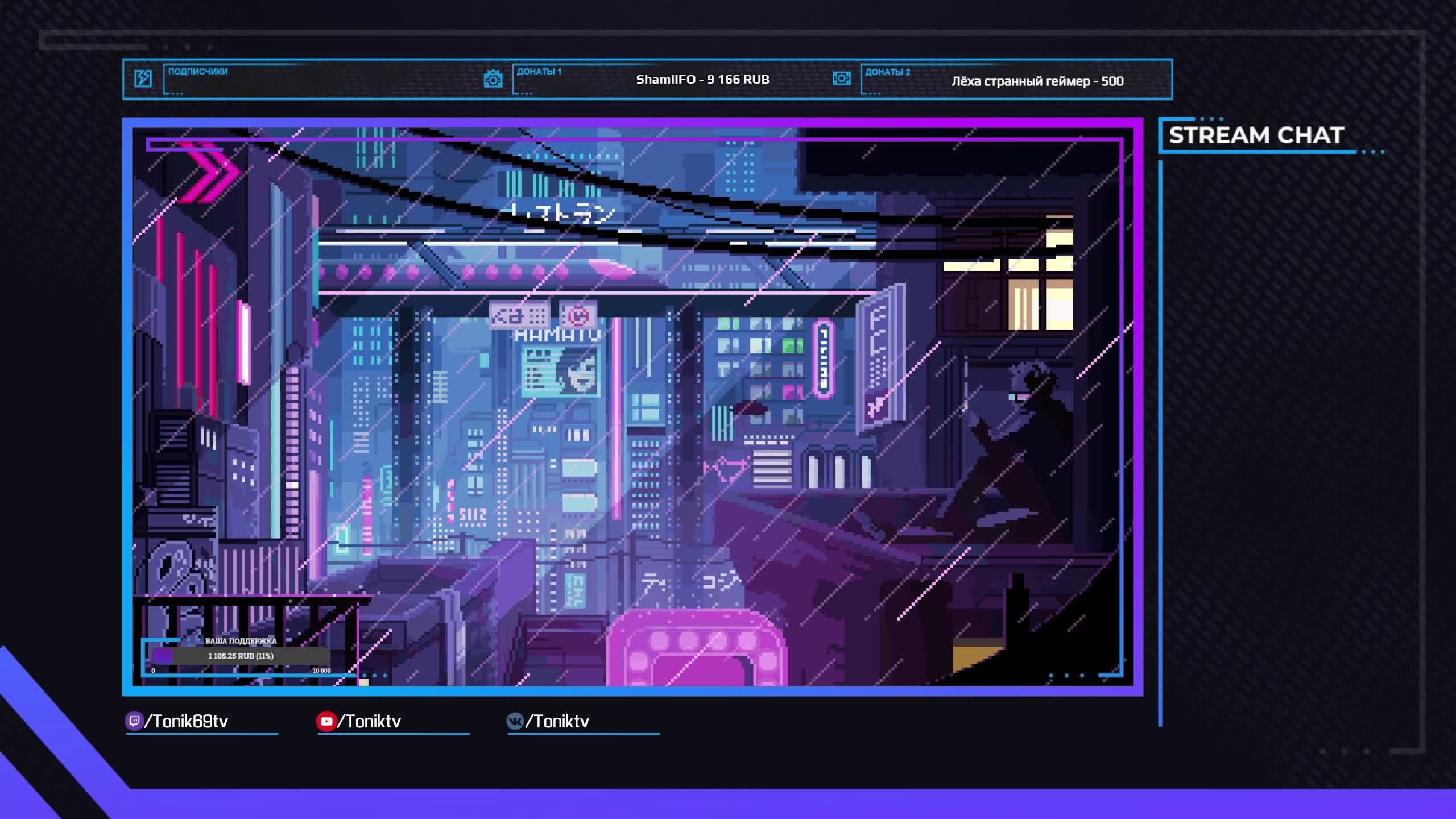Click the YouTube play logo icon
1456x819 pixels.
[x=326, y=721]
